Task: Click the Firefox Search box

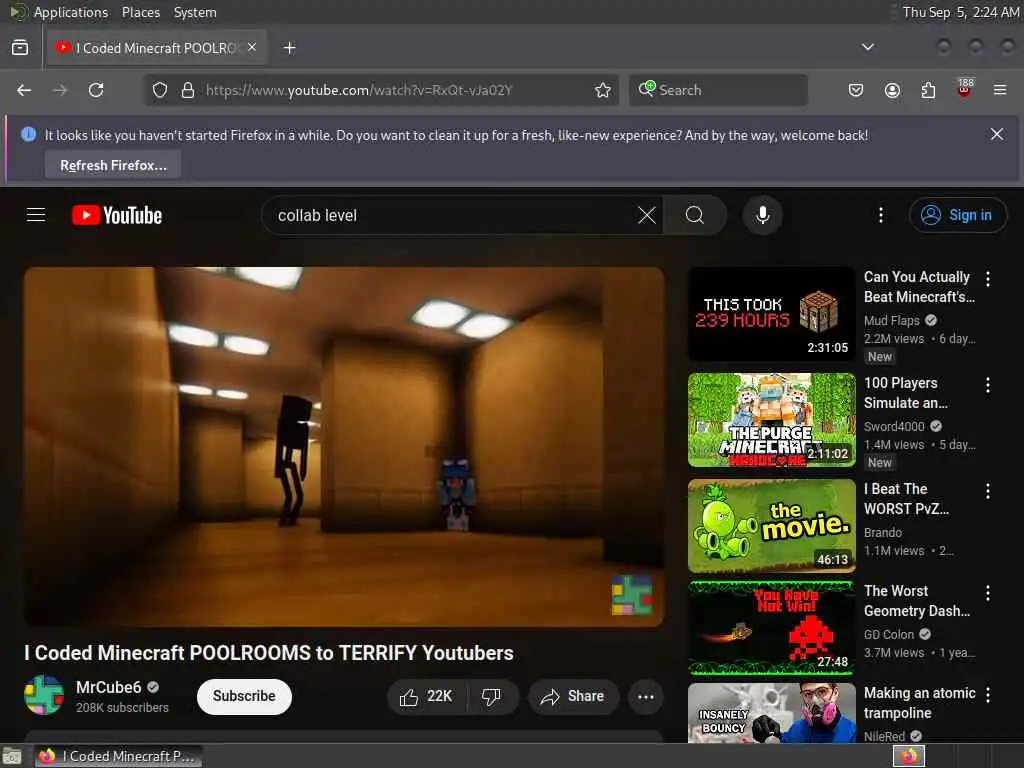Action: coord(718,90)
